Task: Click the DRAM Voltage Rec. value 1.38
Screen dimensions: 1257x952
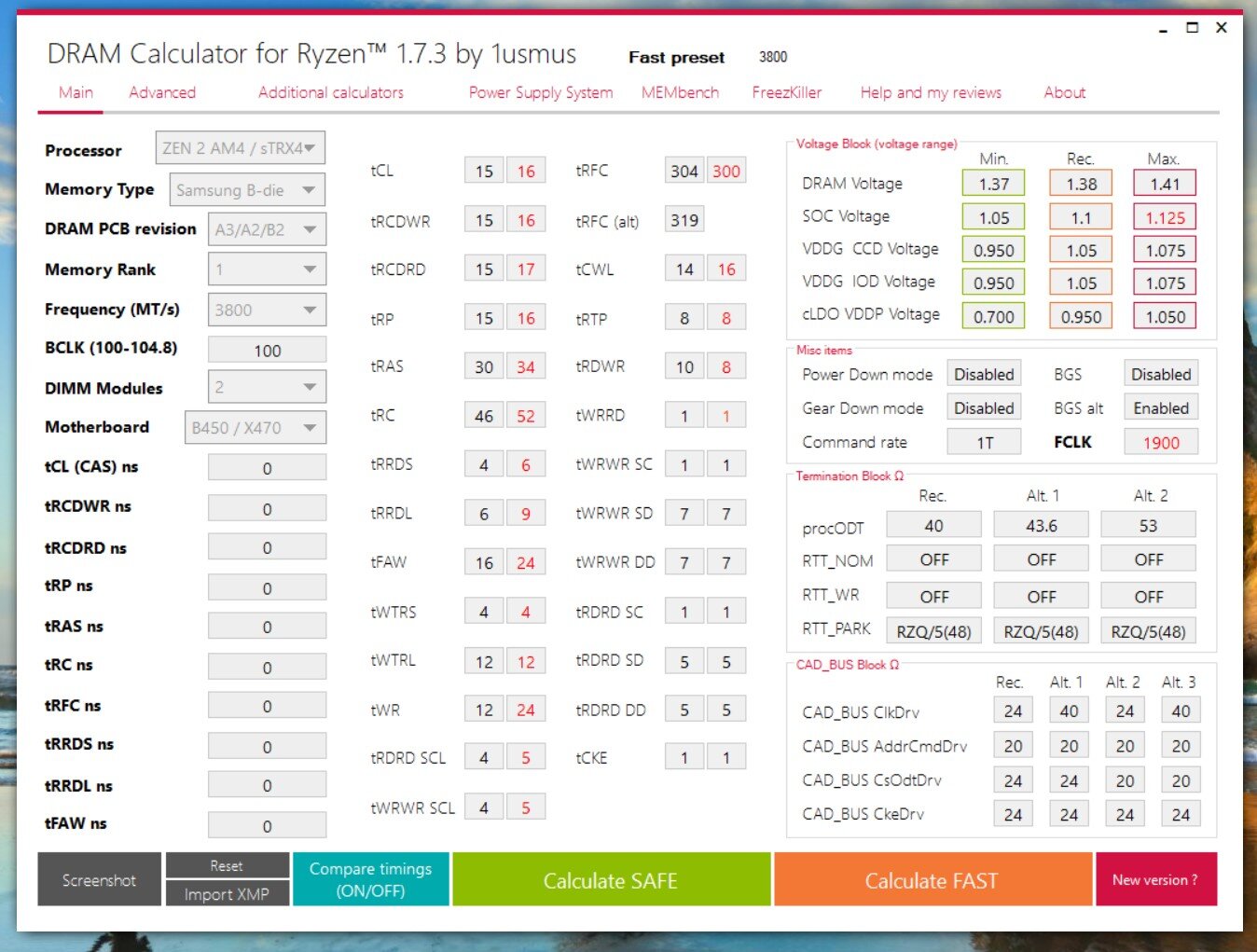Action: tap(1081, 184)
